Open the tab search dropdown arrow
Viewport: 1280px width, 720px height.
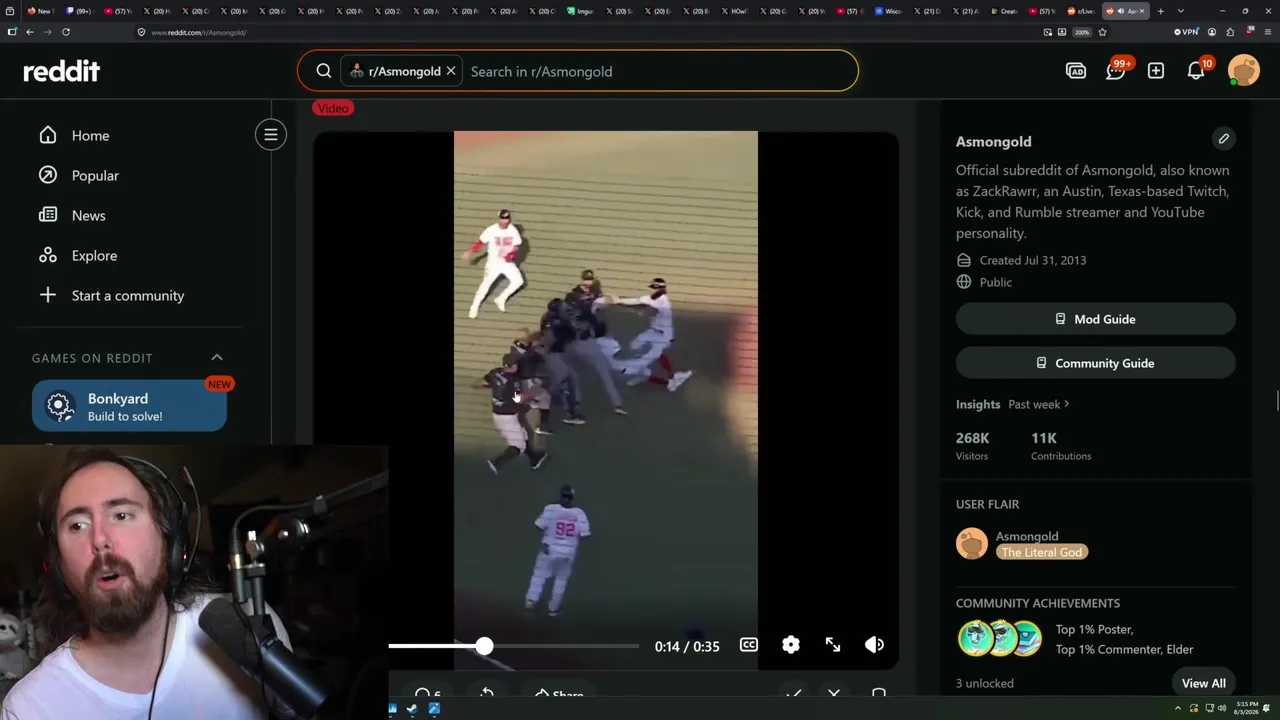(x=1181, y=11)
